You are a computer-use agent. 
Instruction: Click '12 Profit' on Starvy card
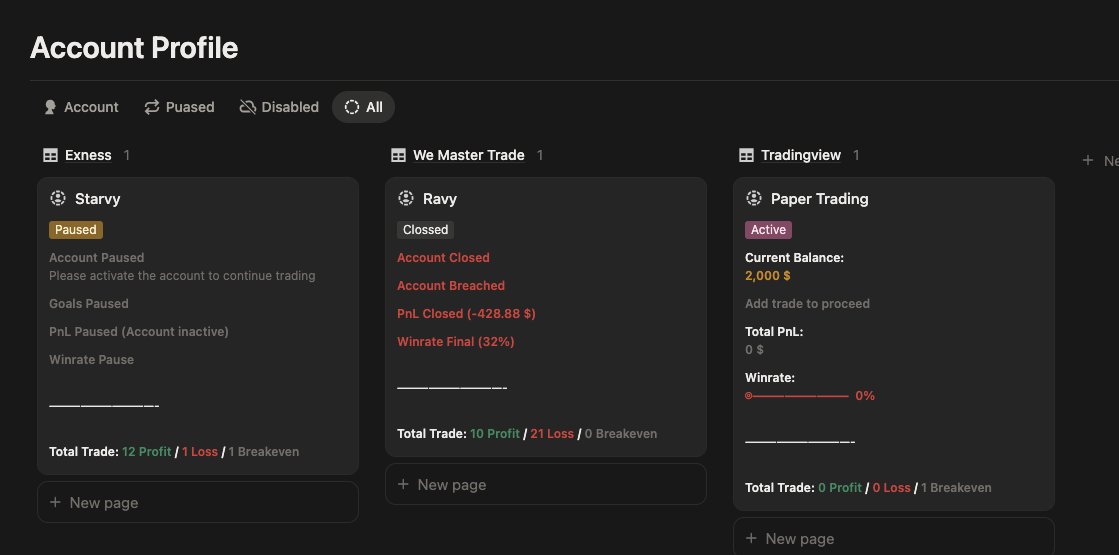click(x=146, y=452)
